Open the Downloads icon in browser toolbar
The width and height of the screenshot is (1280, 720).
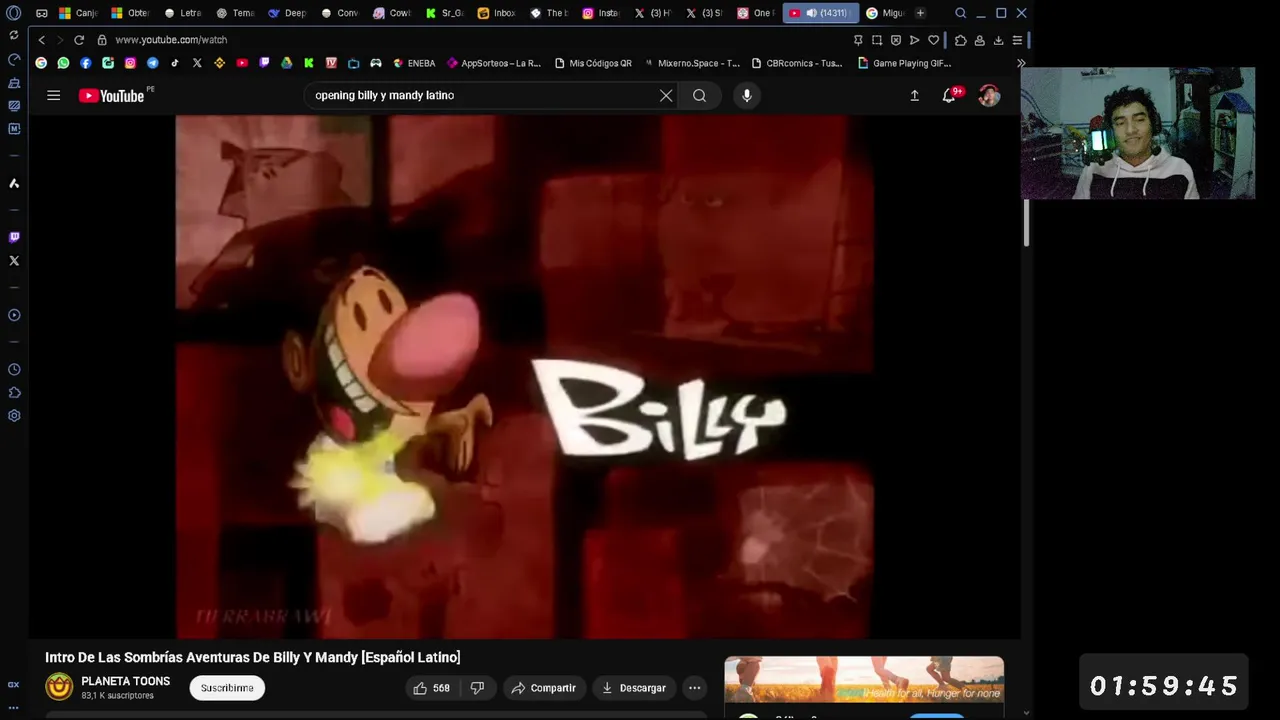click(998, 40)
